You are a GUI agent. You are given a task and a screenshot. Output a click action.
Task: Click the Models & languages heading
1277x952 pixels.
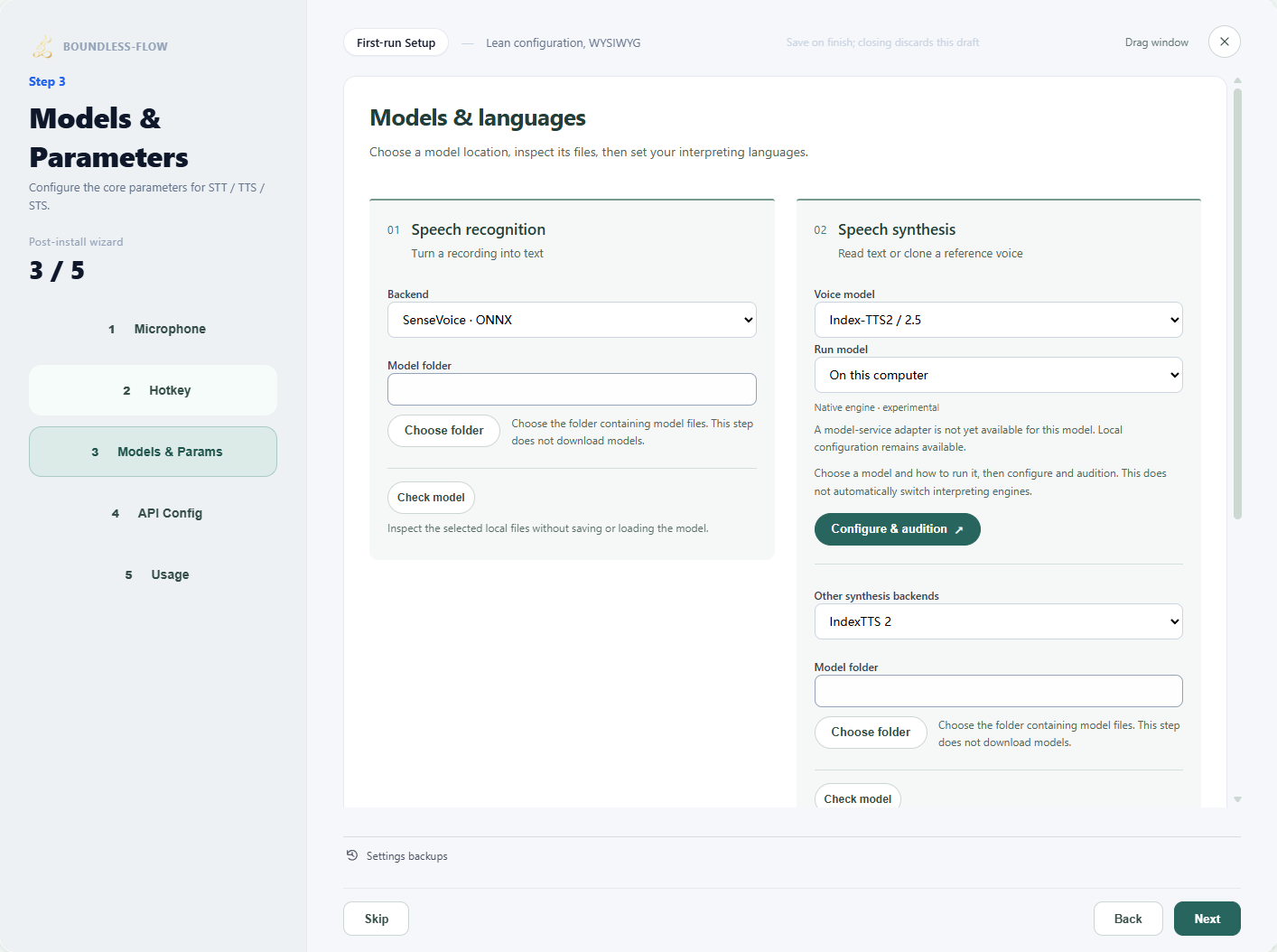[478, 118]
